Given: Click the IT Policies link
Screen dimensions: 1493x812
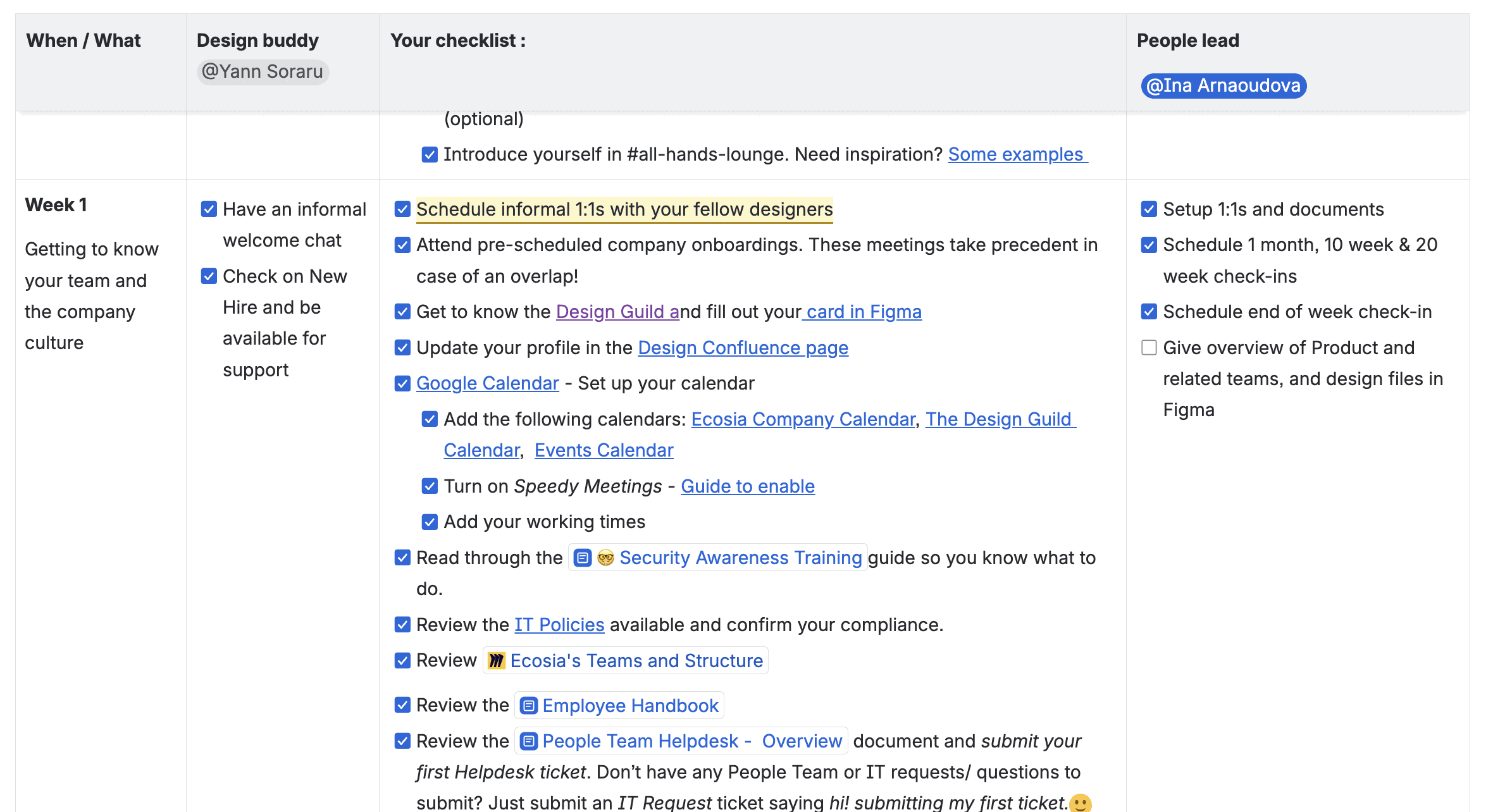Looking at the screenshot, I should click(x=559, y=625).
